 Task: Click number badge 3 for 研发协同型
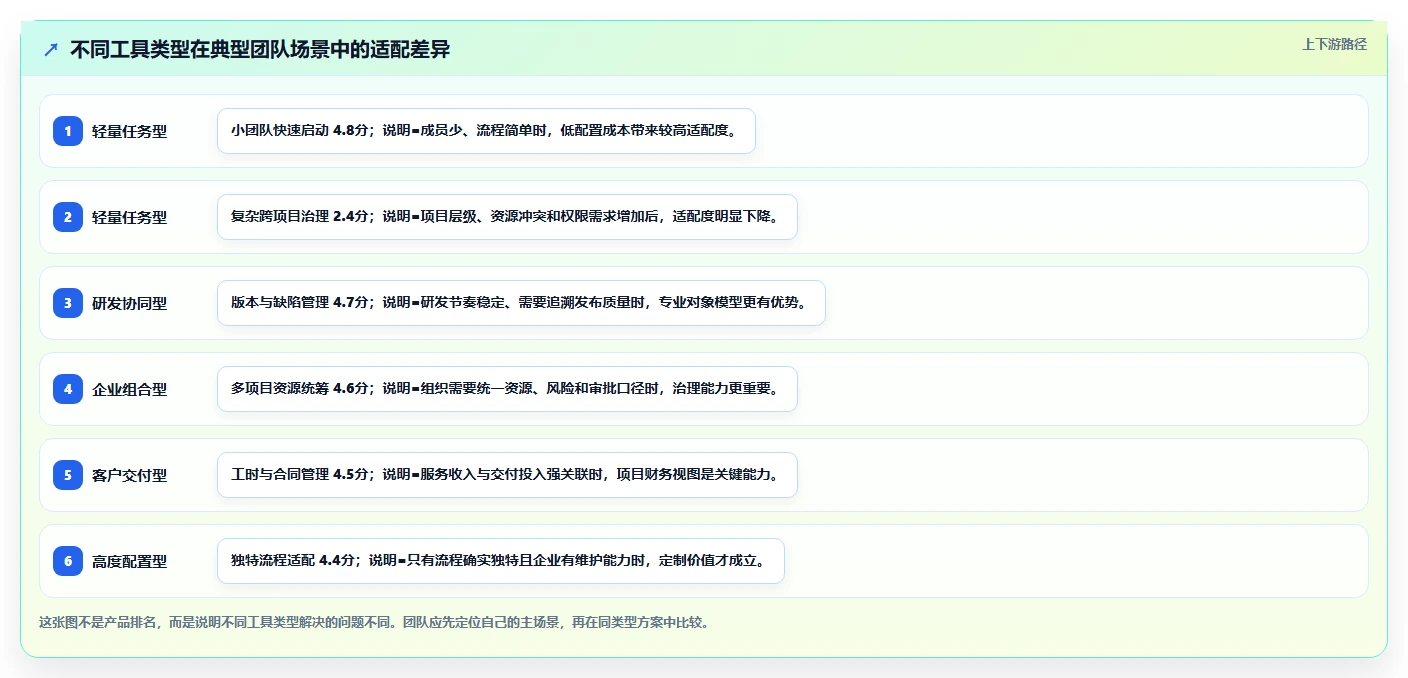point(68,303)
